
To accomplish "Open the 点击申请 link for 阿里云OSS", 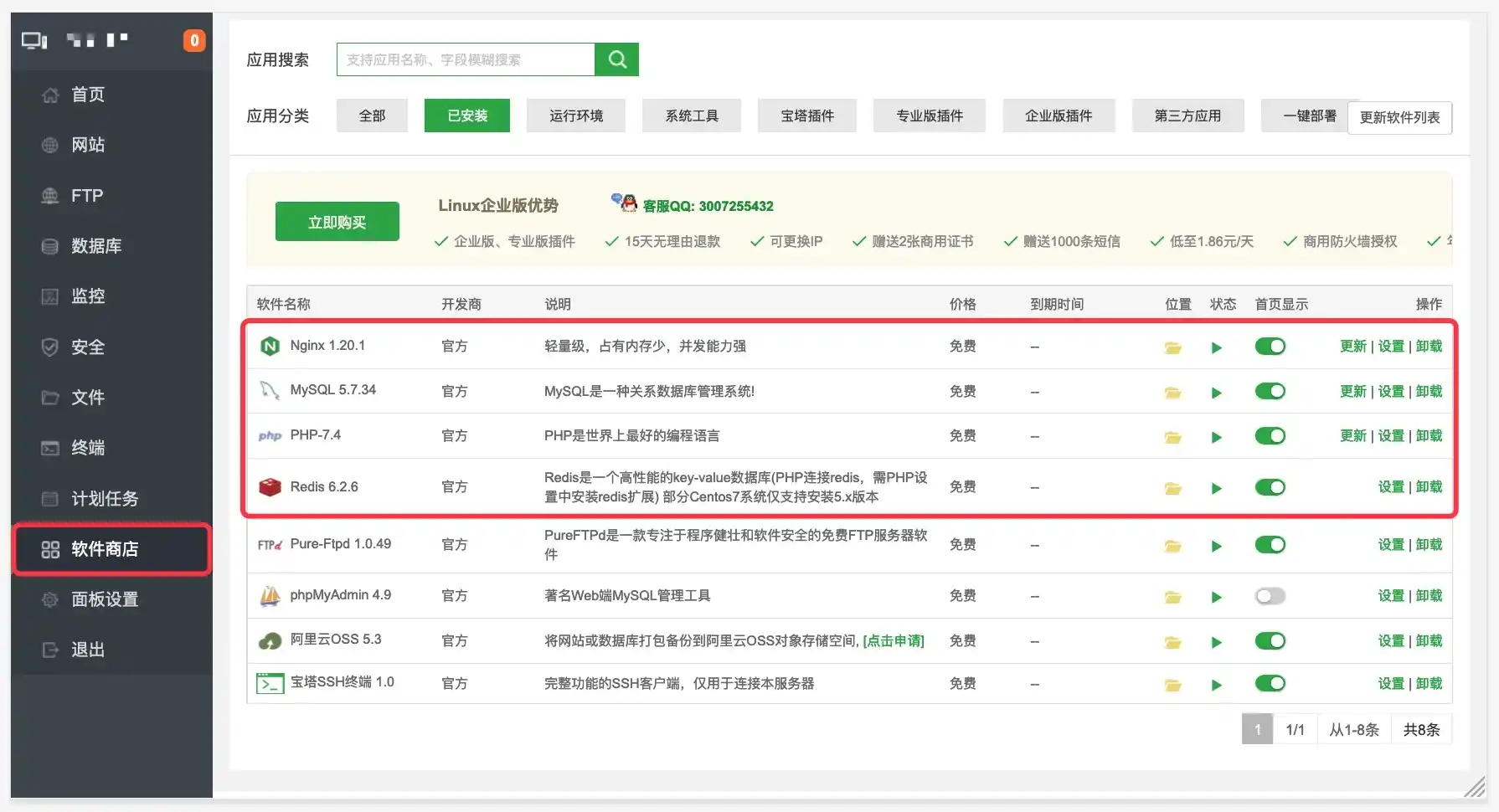I will pos(893,640).
